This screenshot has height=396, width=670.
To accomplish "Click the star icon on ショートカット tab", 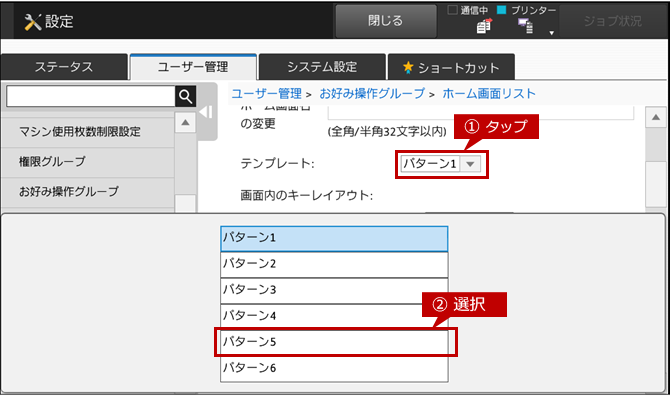I will pos(408,67).
